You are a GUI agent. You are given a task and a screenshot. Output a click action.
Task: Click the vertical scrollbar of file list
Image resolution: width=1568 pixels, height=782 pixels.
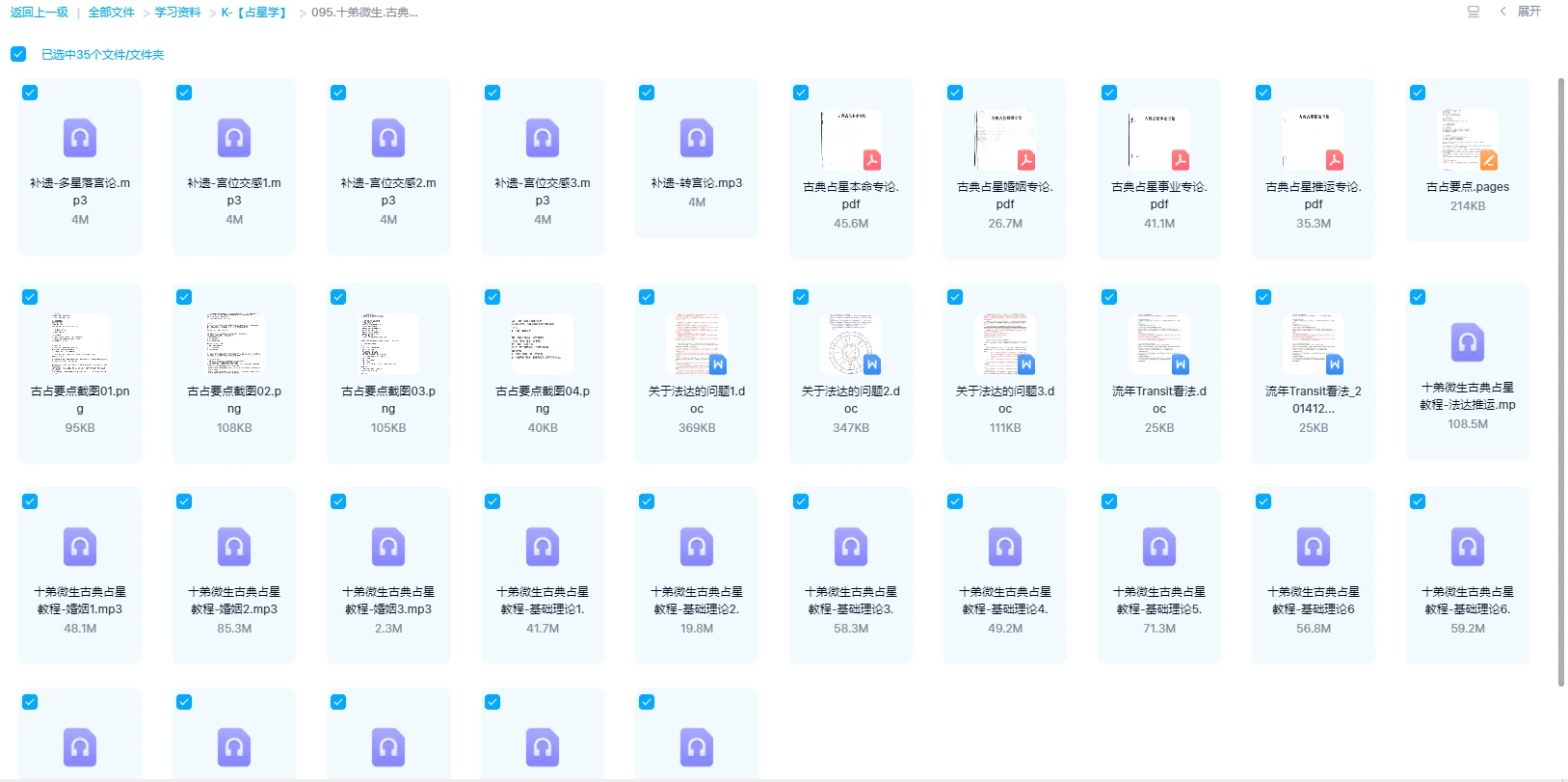[x=1561, y=382]
